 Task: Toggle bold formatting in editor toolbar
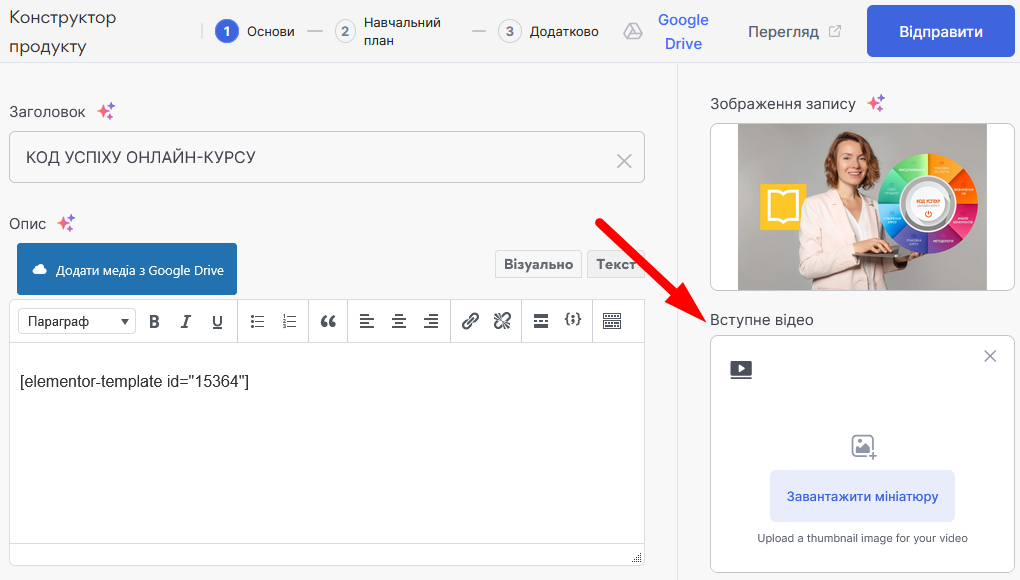click(154, 321)
